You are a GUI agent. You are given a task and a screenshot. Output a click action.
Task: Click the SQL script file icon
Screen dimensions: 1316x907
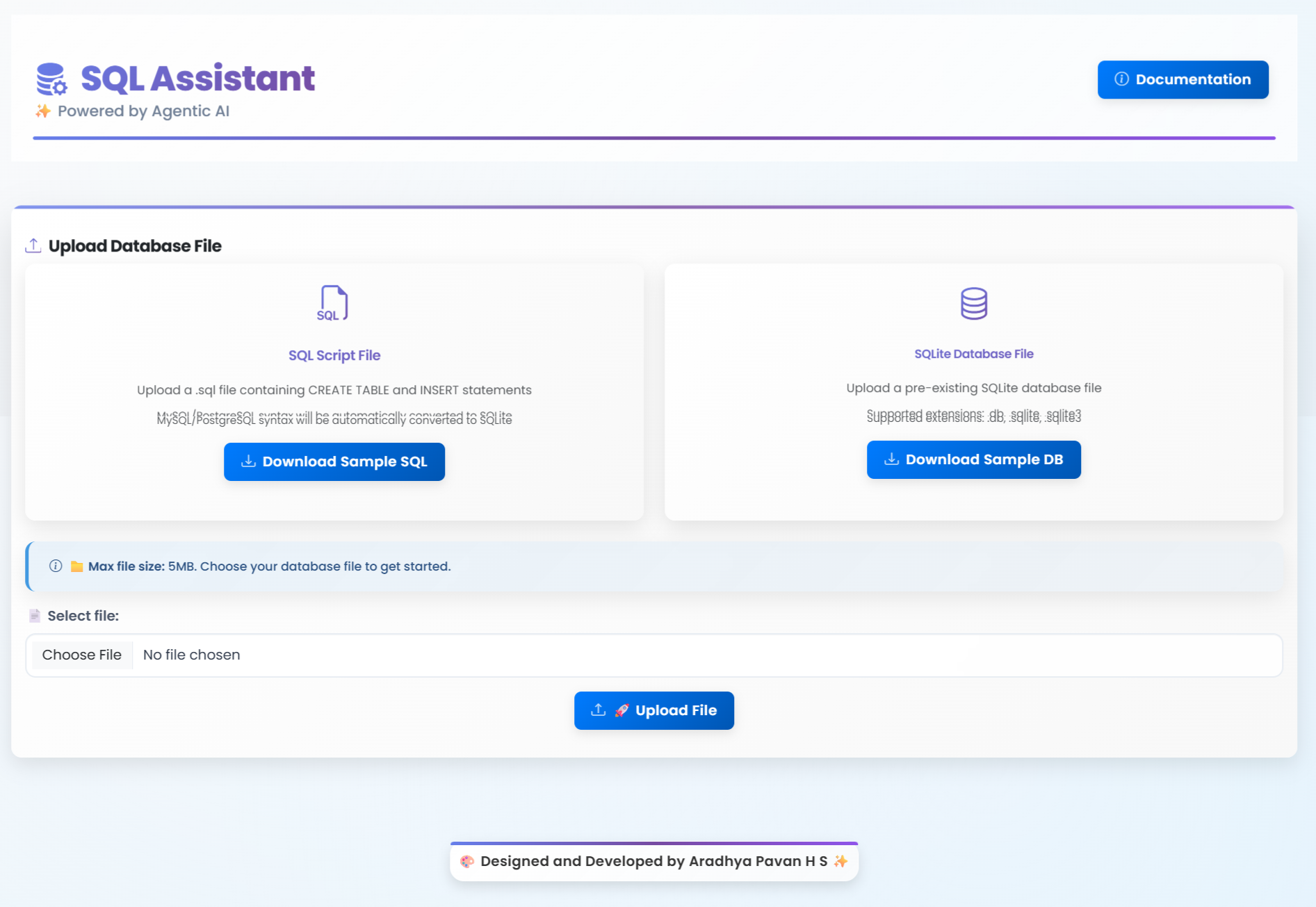pos(333,303)
